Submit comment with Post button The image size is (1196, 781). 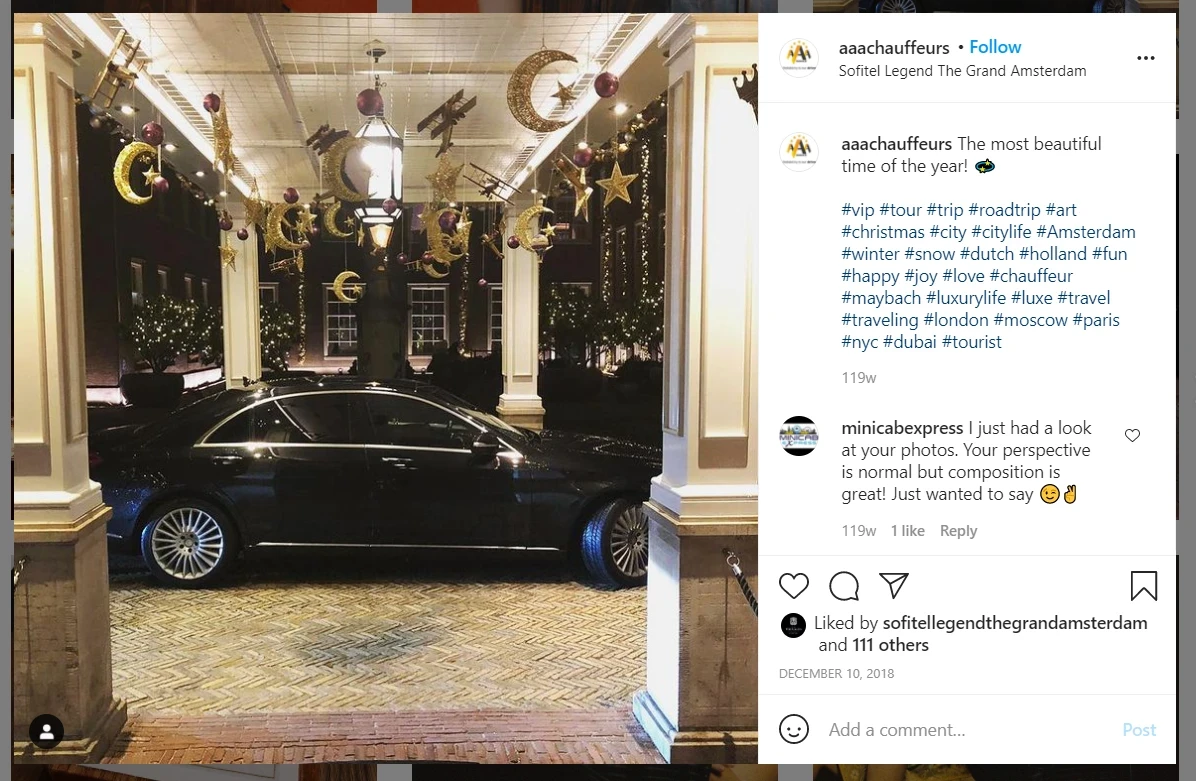[1139, 730]
